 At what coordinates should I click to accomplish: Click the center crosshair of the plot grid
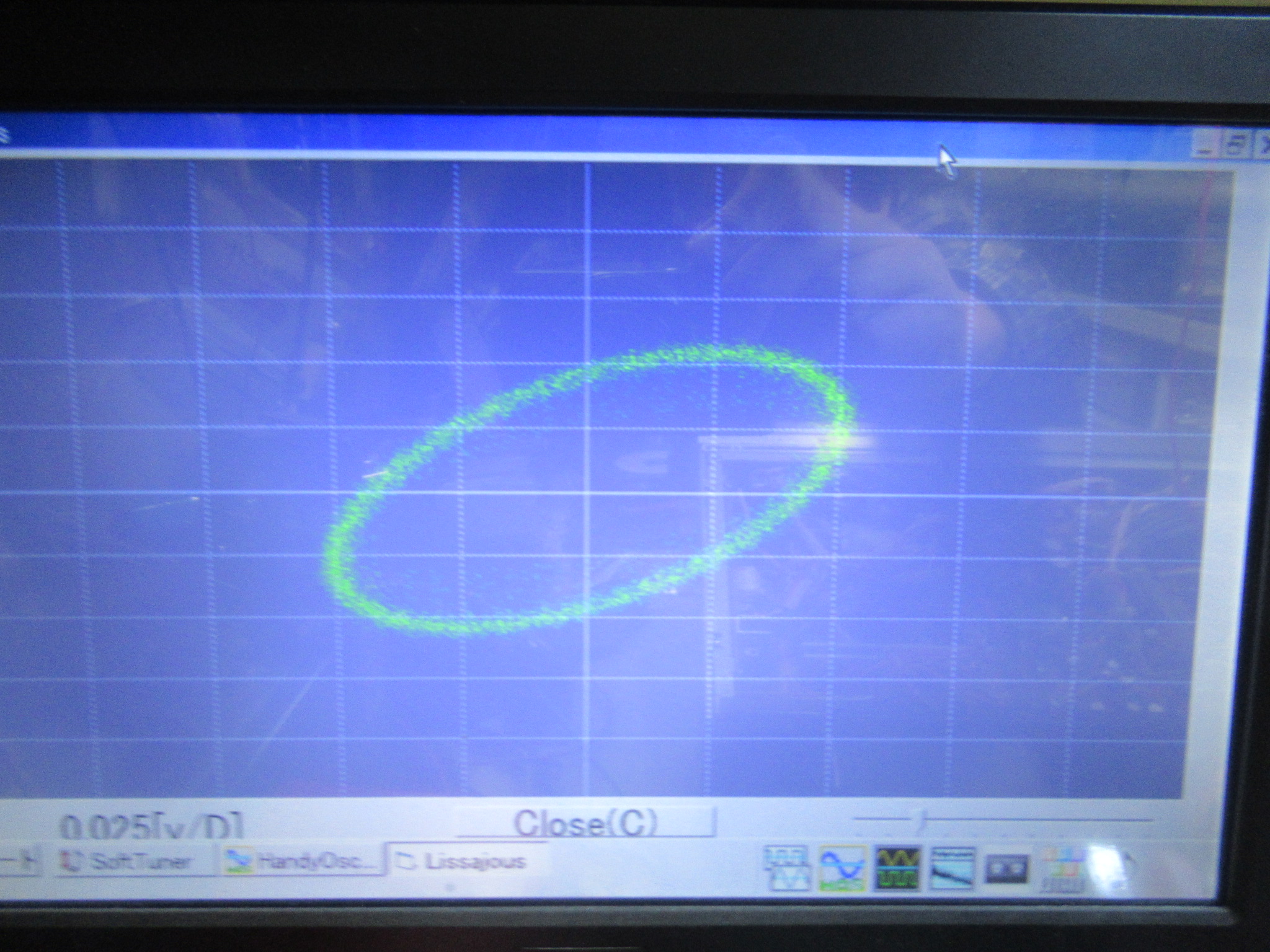pos(587,493)
